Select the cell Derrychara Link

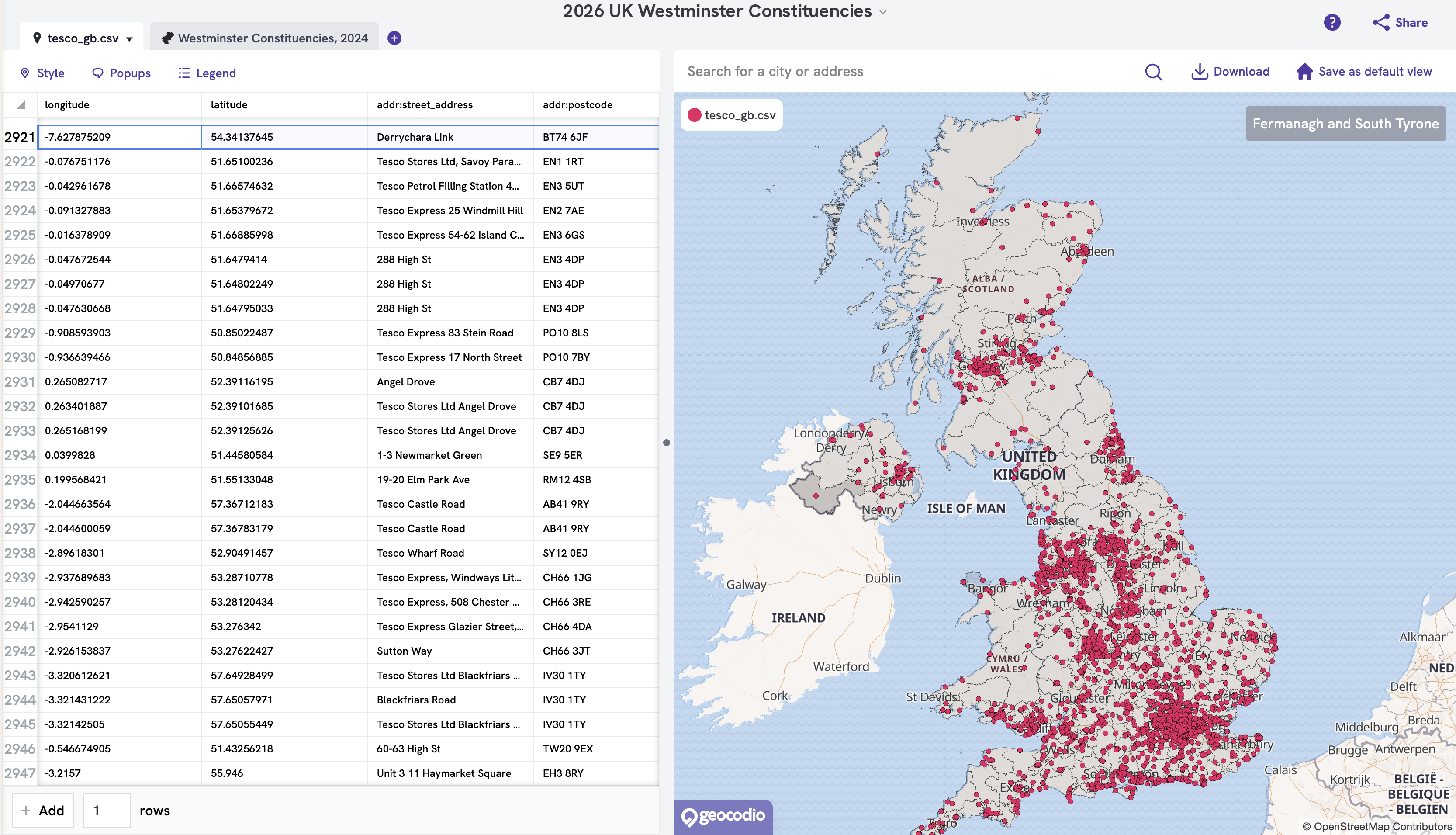coord(450,137)
